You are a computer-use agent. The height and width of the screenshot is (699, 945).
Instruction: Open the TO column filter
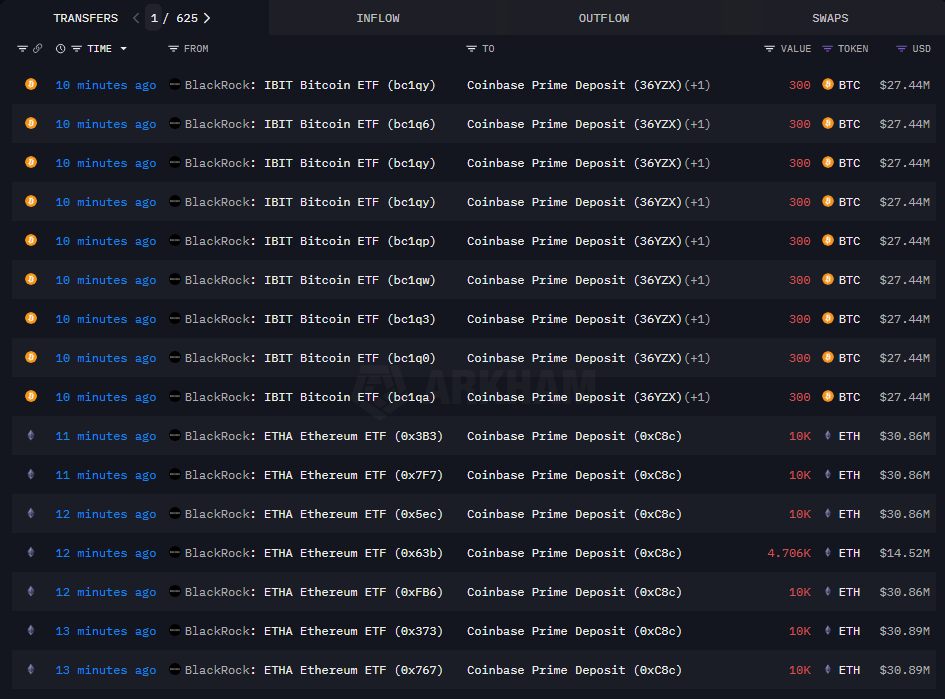pos(471,49)
